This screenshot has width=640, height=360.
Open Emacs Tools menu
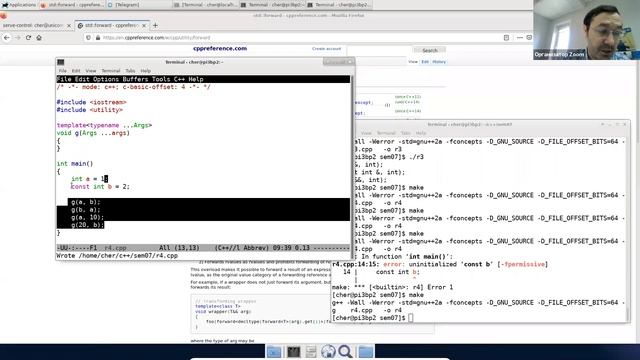pos(161,79)
